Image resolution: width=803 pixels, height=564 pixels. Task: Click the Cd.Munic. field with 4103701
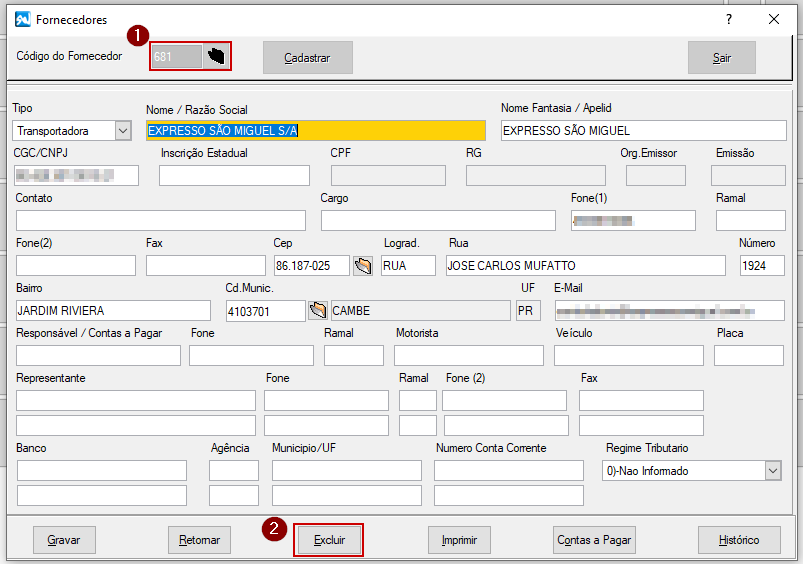click(266, 311)
